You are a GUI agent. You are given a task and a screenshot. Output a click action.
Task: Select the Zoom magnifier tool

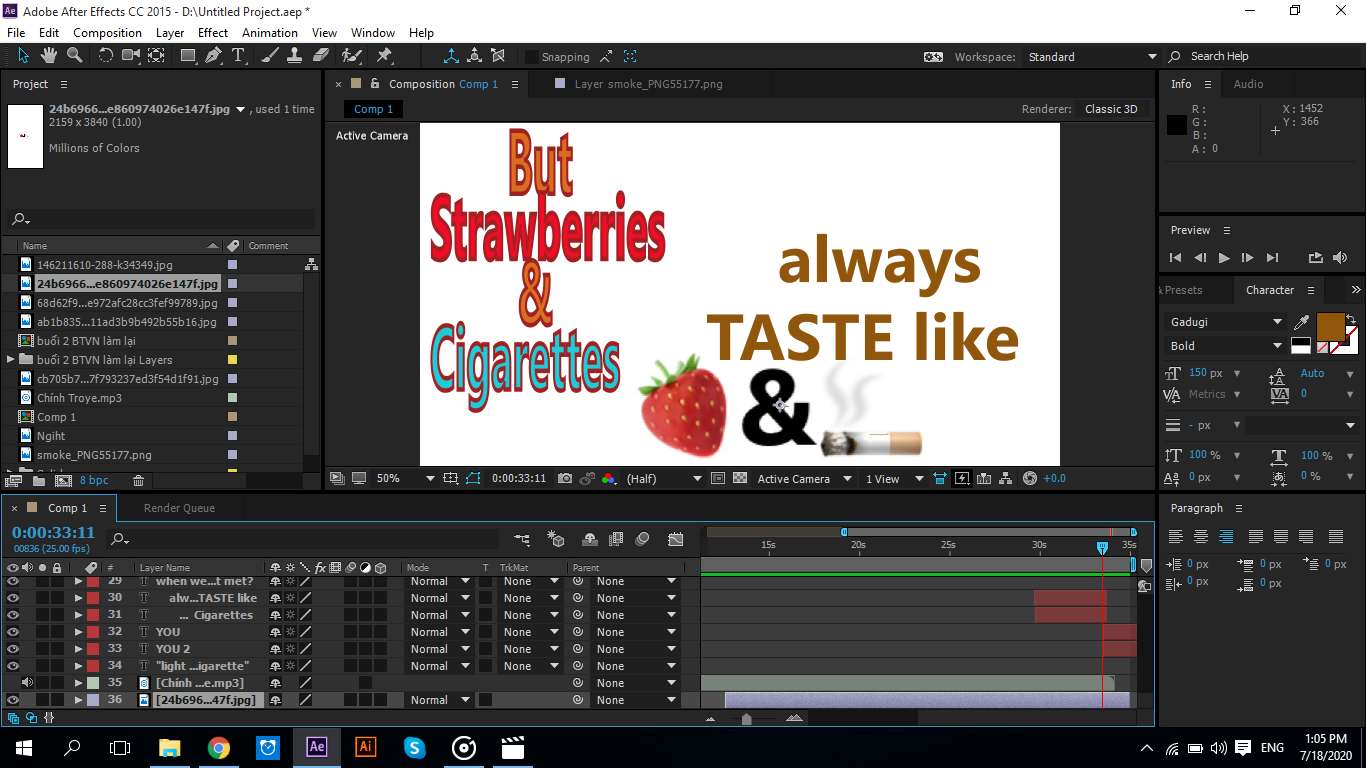tap(73, 56)
